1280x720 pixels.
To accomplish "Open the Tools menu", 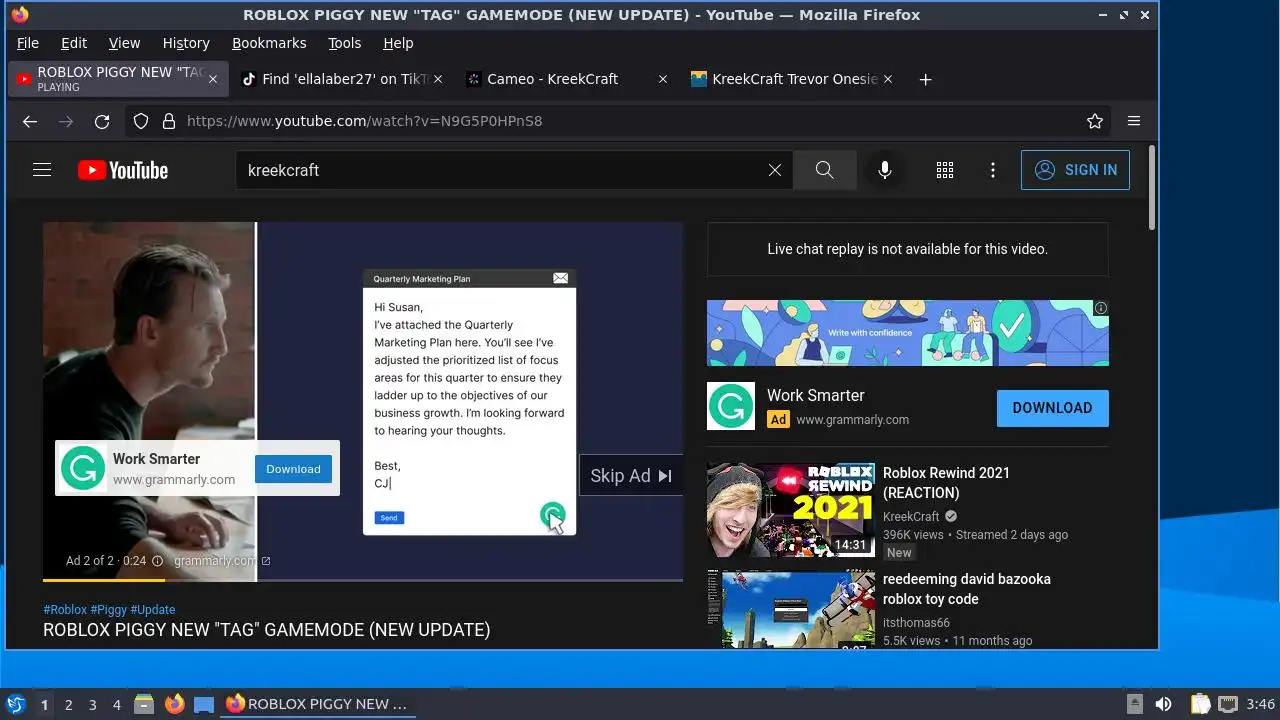I will coord(345,43).
